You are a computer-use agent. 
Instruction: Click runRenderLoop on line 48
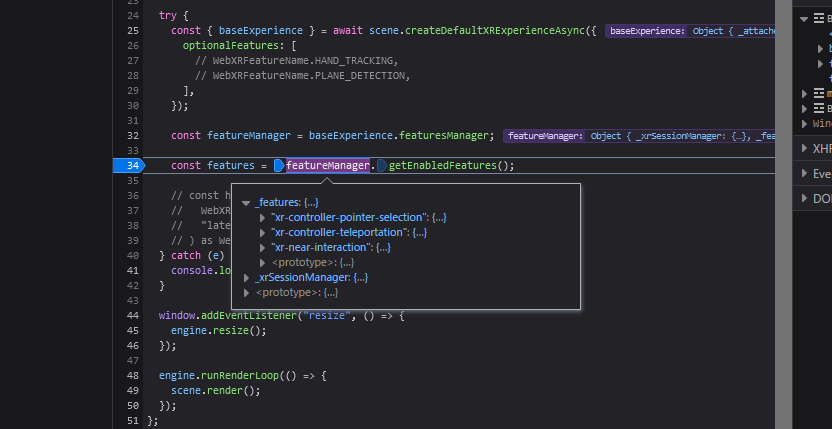pyautogui.click(x=240, y=375)
